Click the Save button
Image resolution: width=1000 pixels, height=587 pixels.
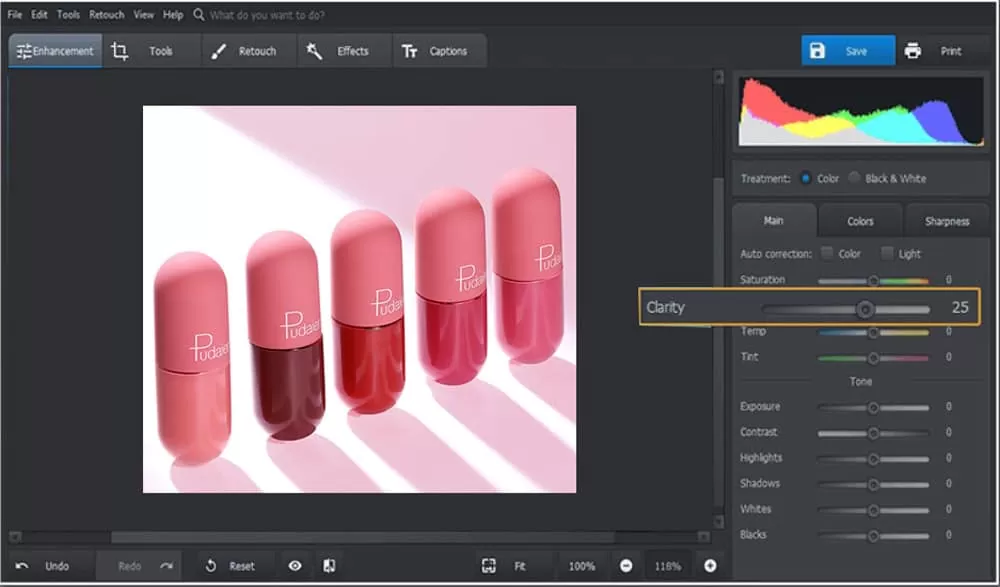pyautogui.click(x=848, y=51)
